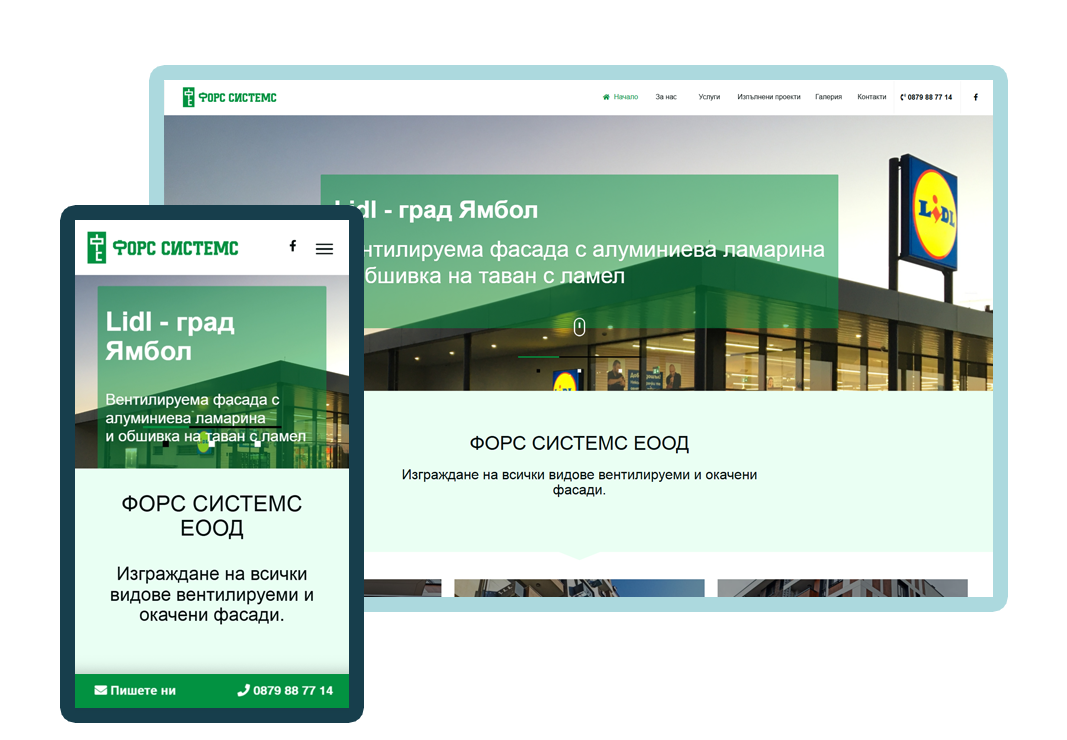Open the mobile hamburger menu
This screenshot has width=1067, height=740.
click(325, 249)
